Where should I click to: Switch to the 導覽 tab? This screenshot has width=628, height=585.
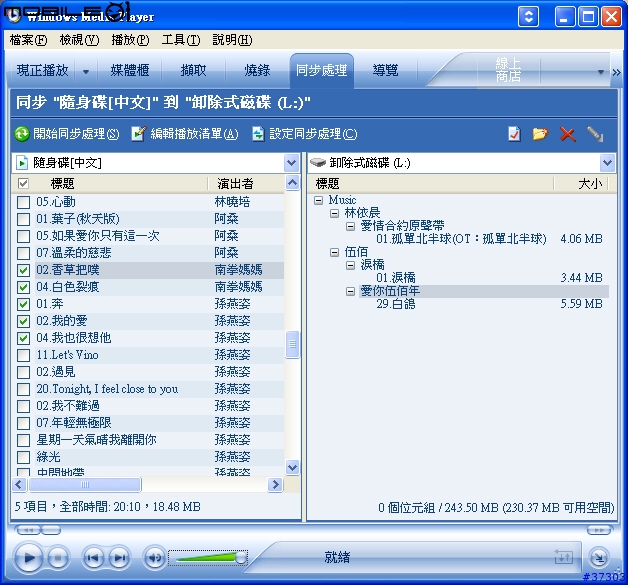[385, 70]
